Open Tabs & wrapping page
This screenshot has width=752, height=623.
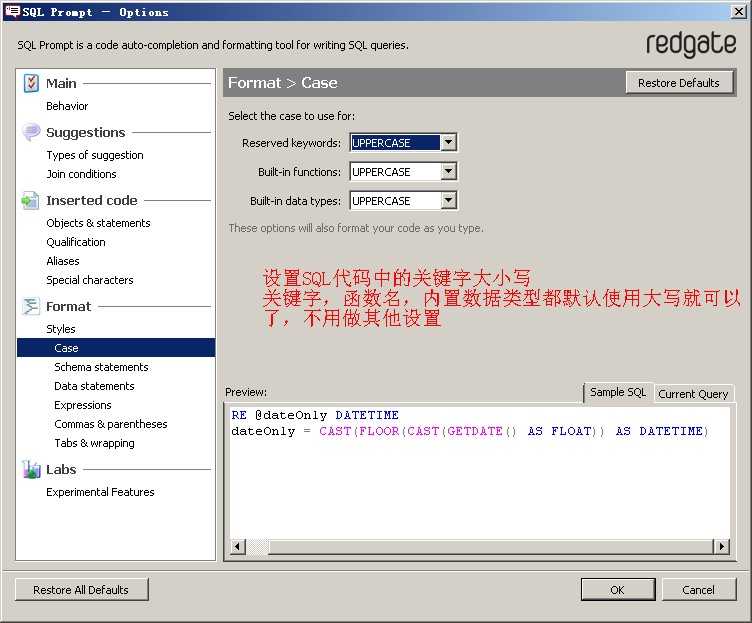click(x=94, y=443)
